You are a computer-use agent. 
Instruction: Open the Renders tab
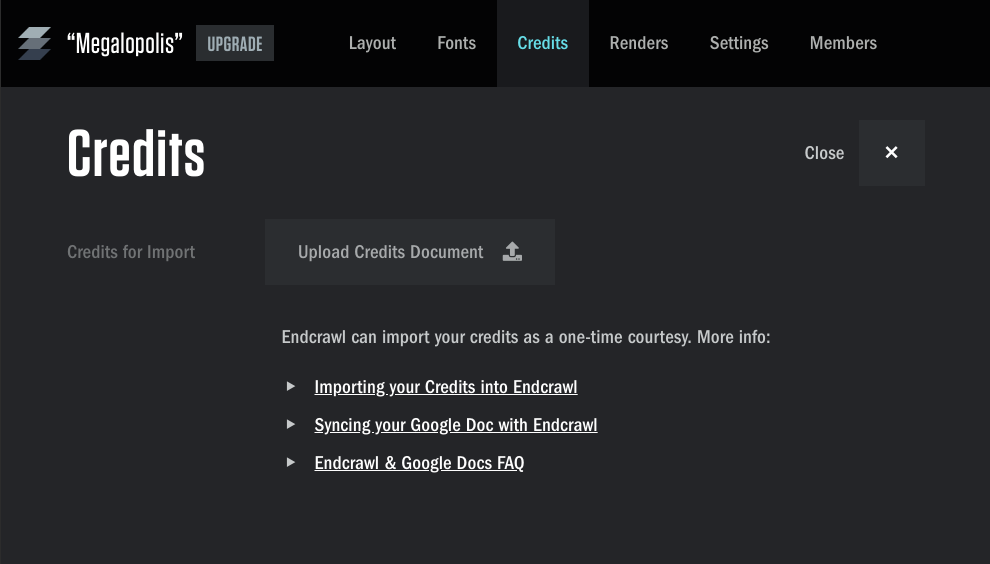coord(639,43)
